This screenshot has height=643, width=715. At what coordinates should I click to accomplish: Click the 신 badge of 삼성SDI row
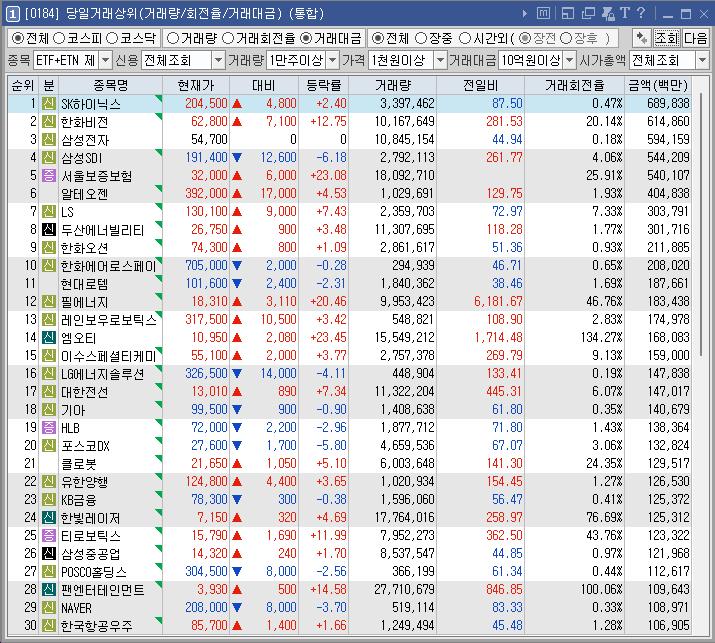49,157
